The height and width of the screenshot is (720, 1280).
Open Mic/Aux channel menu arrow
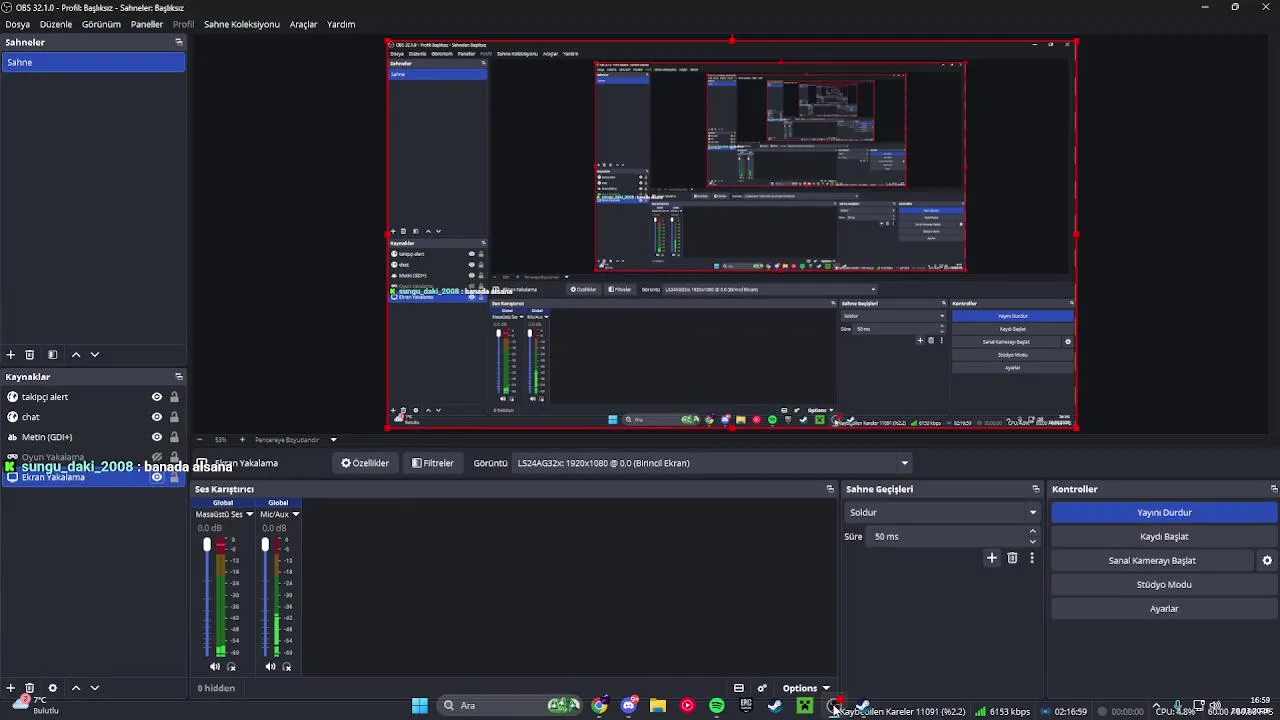[x=296, y=514]
